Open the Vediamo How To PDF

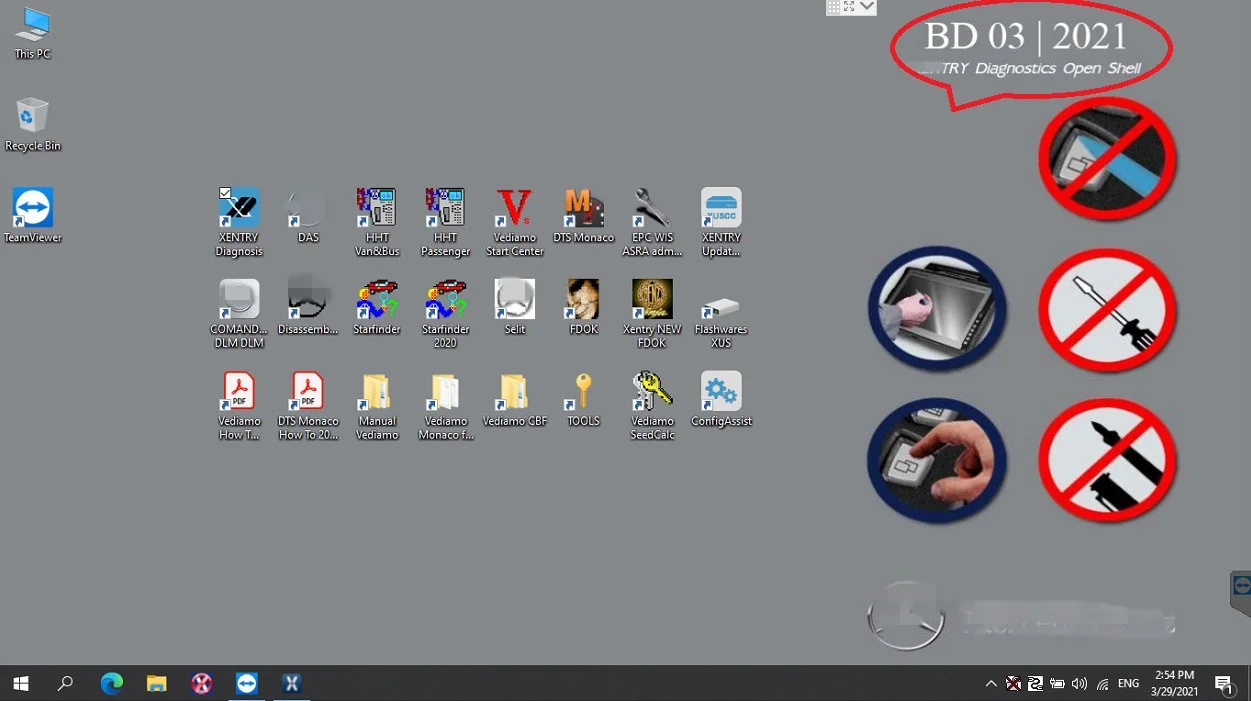(x=239, y=392)
